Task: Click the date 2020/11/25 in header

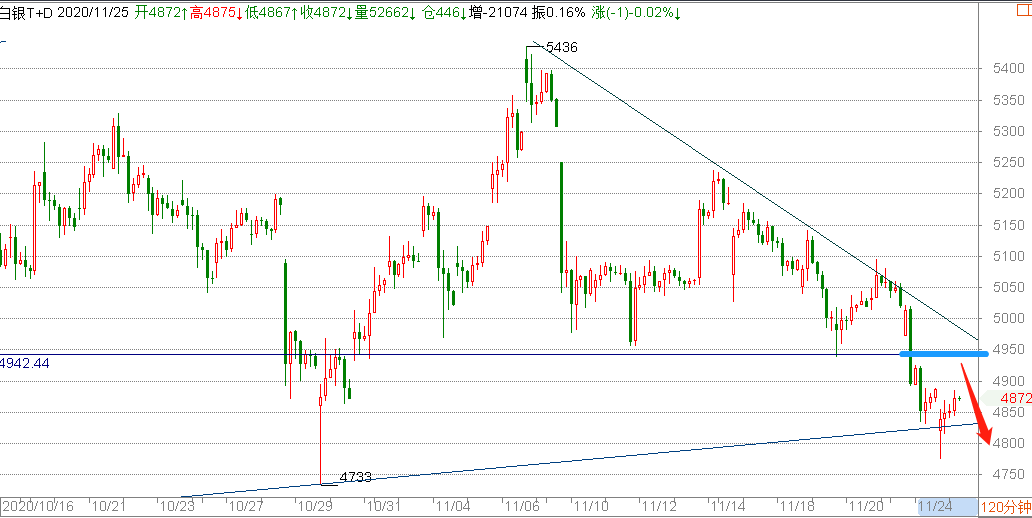Action: click(x=93, y=13)
